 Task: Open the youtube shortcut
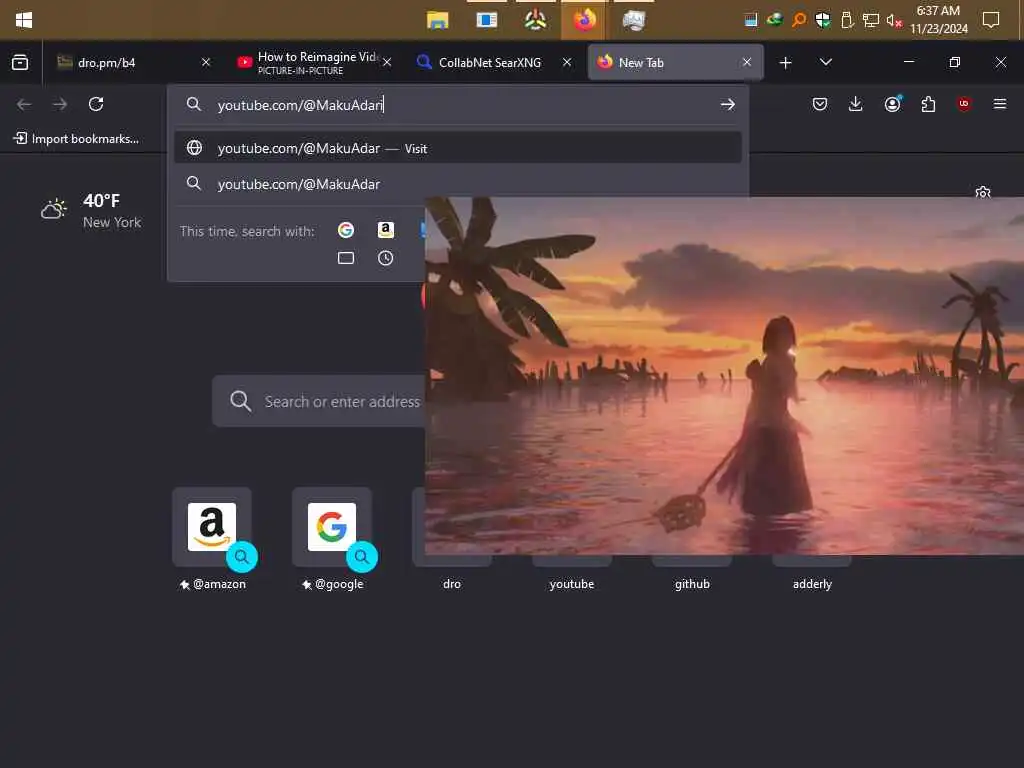572,573
